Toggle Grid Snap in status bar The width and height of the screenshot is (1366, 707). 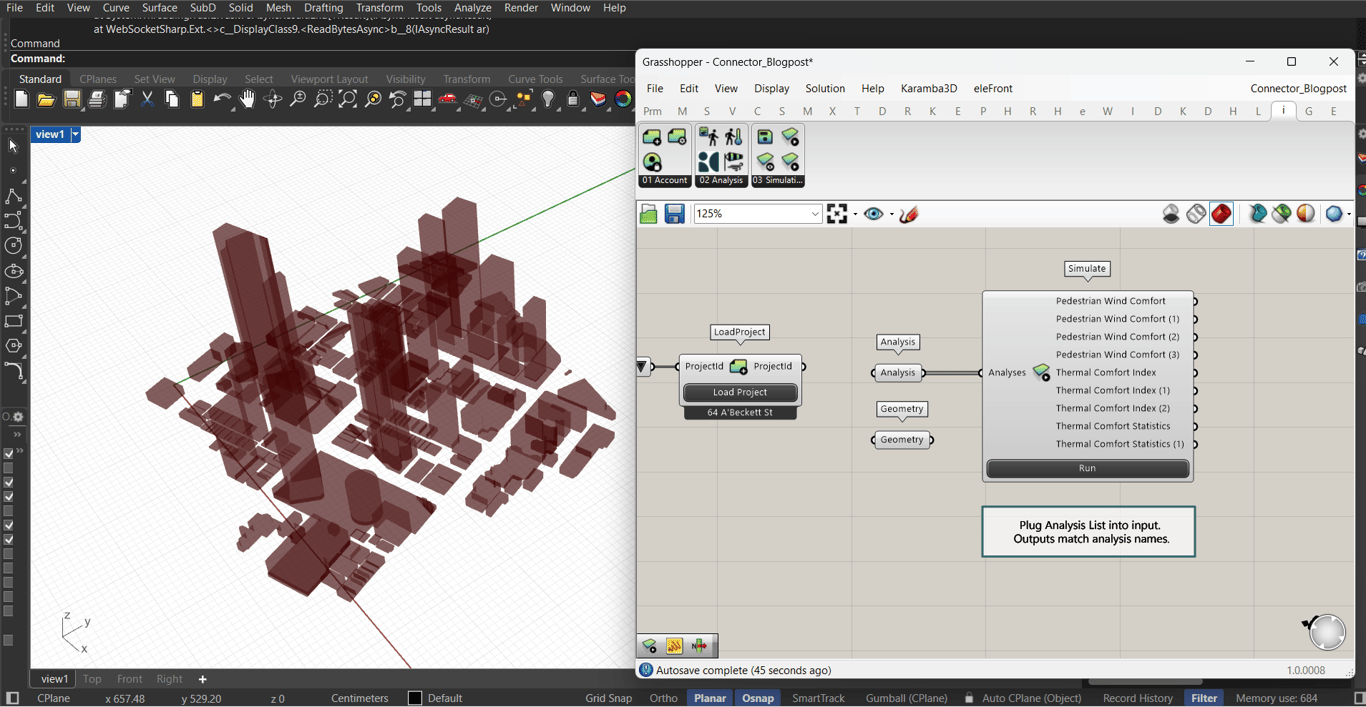click(x=608, y=698)
